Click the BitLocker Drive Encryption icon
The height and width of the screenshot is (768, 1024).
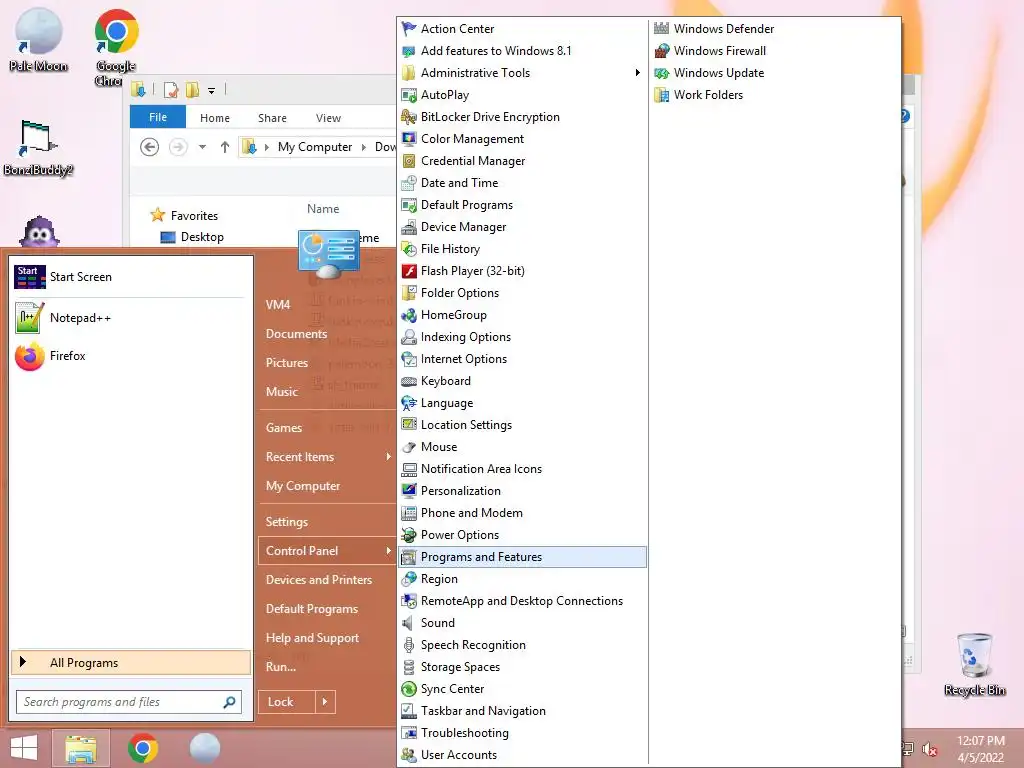pyautogui.click(x=409, y=117)
